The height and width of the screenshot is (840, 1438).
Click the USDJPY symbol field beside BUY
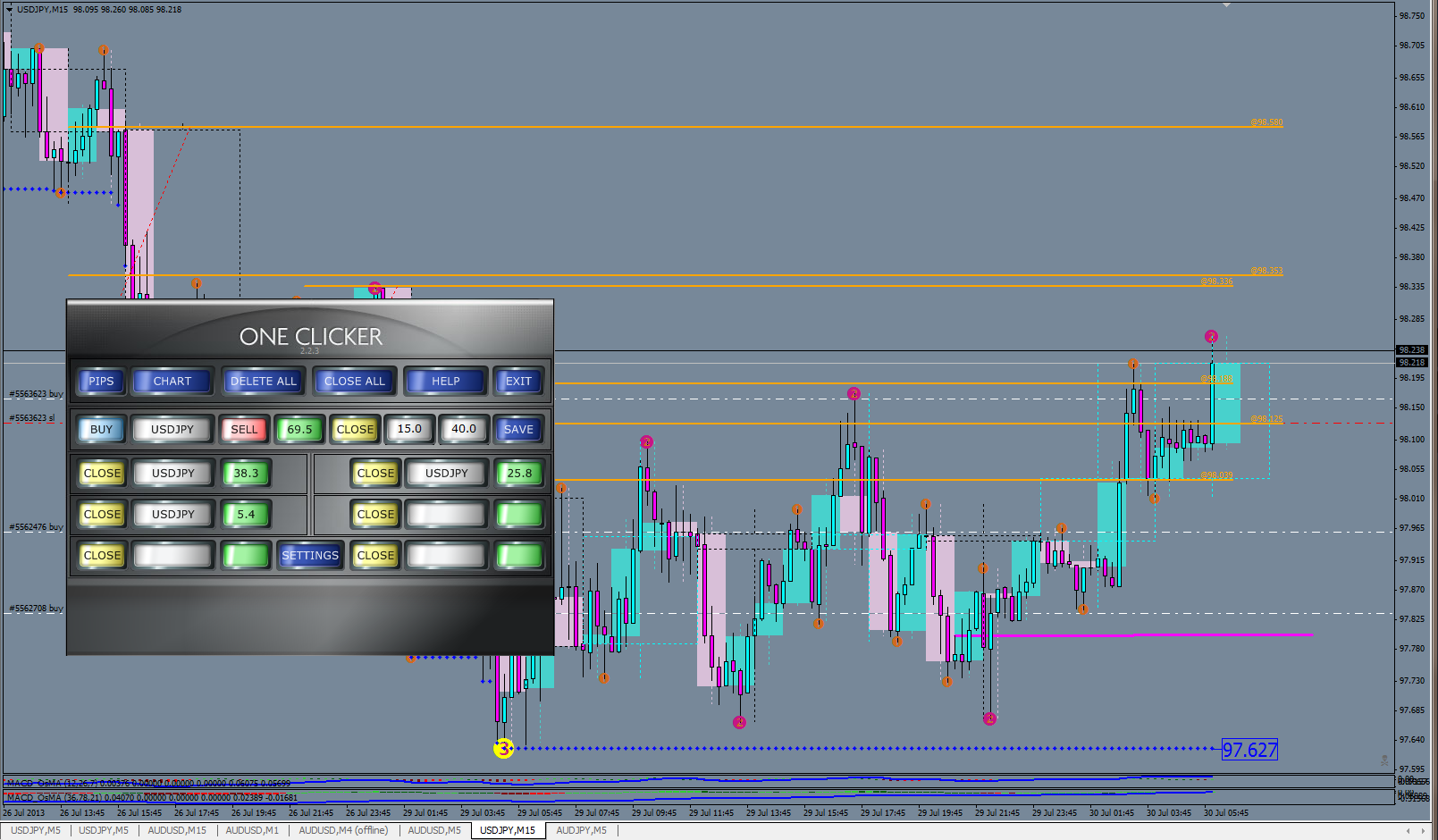(x=172, y=430)
